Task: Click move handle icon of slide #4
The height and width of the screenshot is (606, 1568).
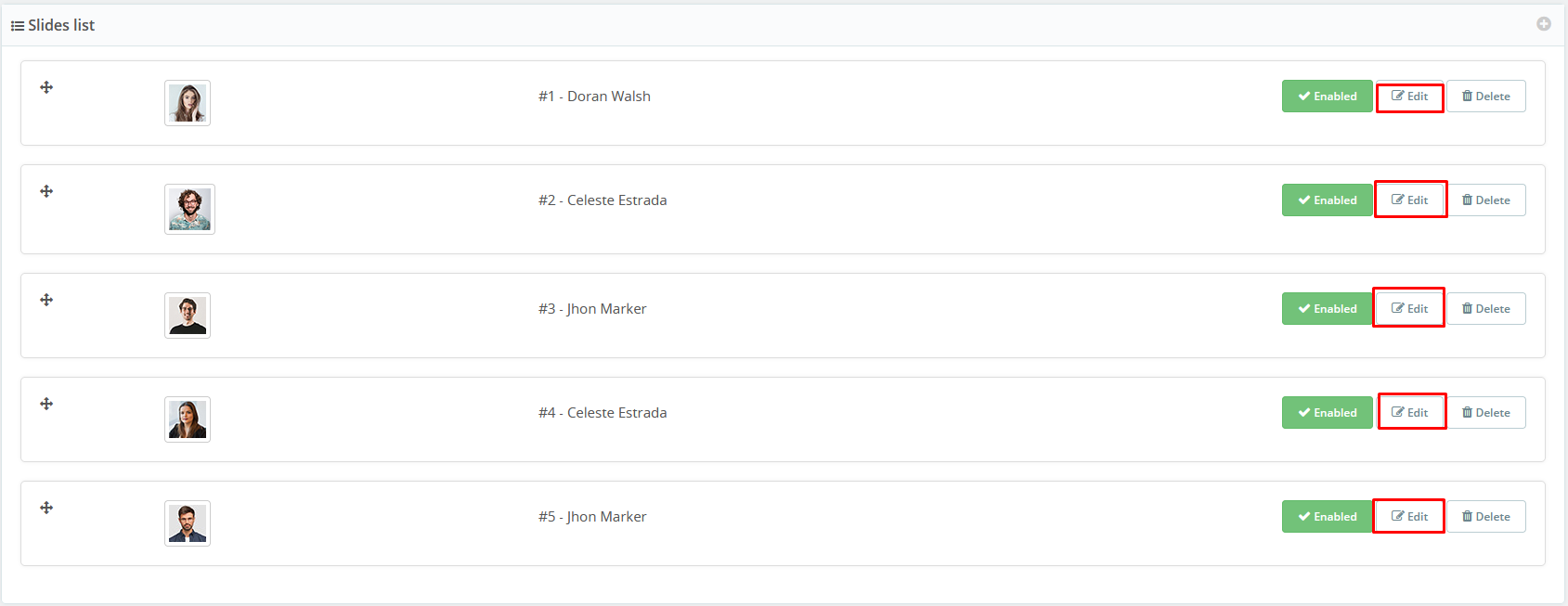Action: pos(46,404)
